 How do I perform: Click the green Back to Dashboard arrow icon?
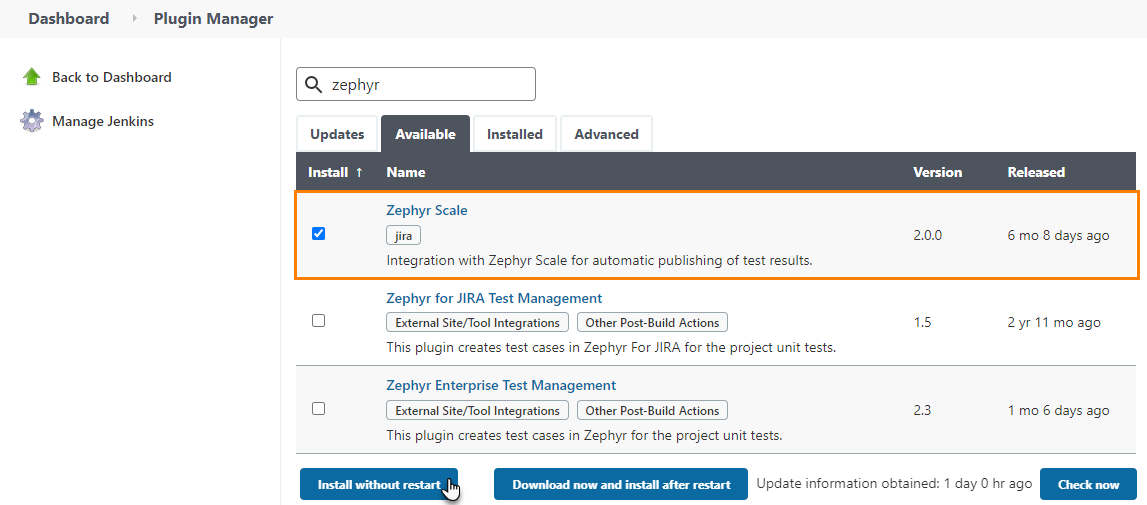[32, 77]
